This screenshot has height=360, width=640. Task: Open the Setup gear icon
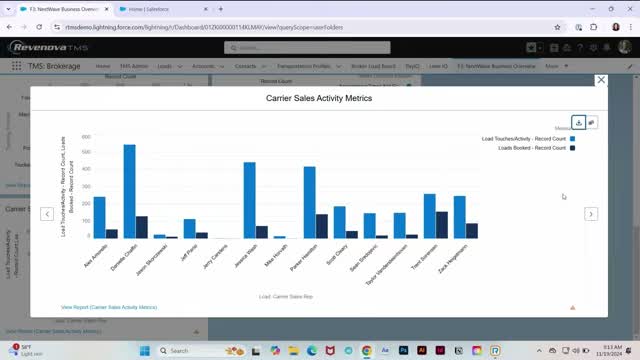(593, 48)
